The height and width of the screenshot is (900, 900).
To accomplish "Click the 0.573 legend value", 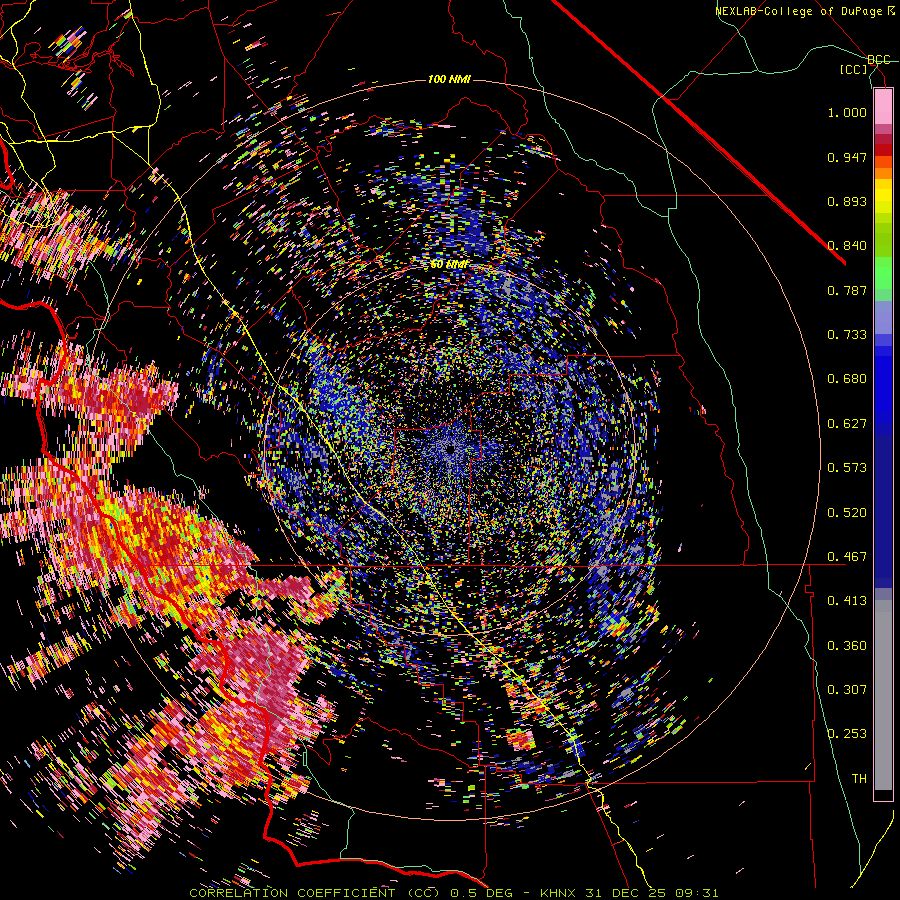I will point(847,468).
